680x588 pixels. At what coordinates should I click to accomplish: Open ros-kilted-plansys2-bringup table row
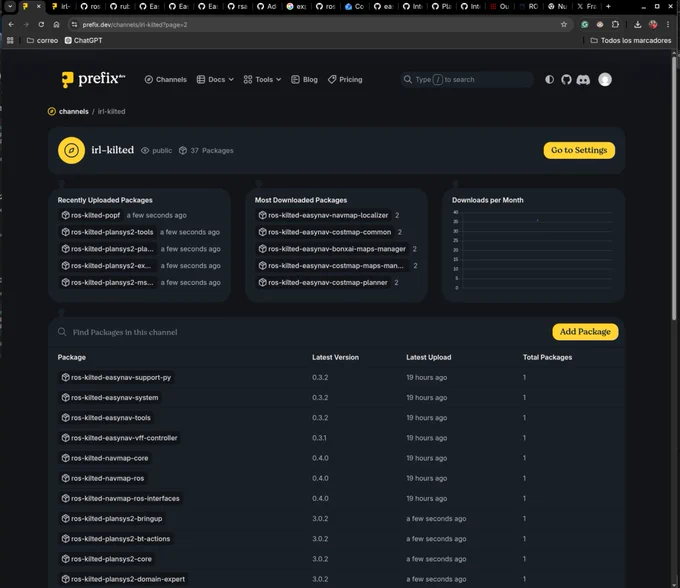336,519
